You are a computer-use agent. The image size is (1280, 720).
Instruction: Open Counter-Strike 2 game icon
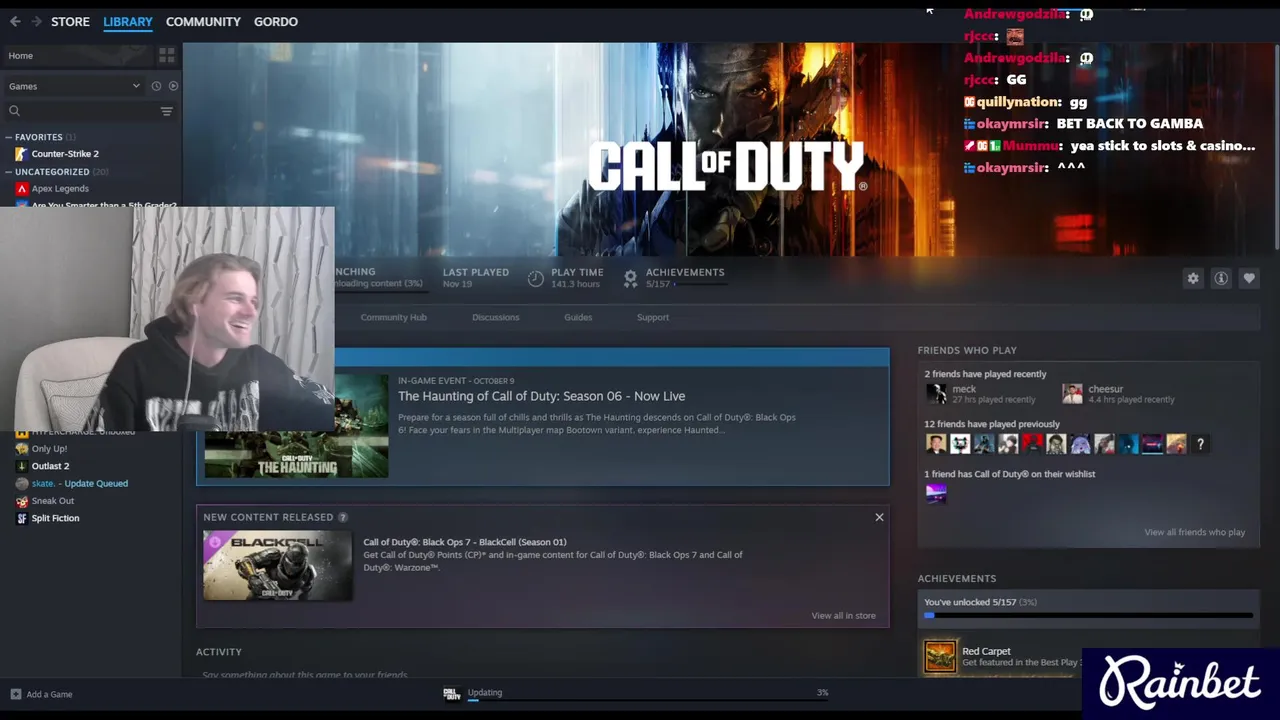21,154
